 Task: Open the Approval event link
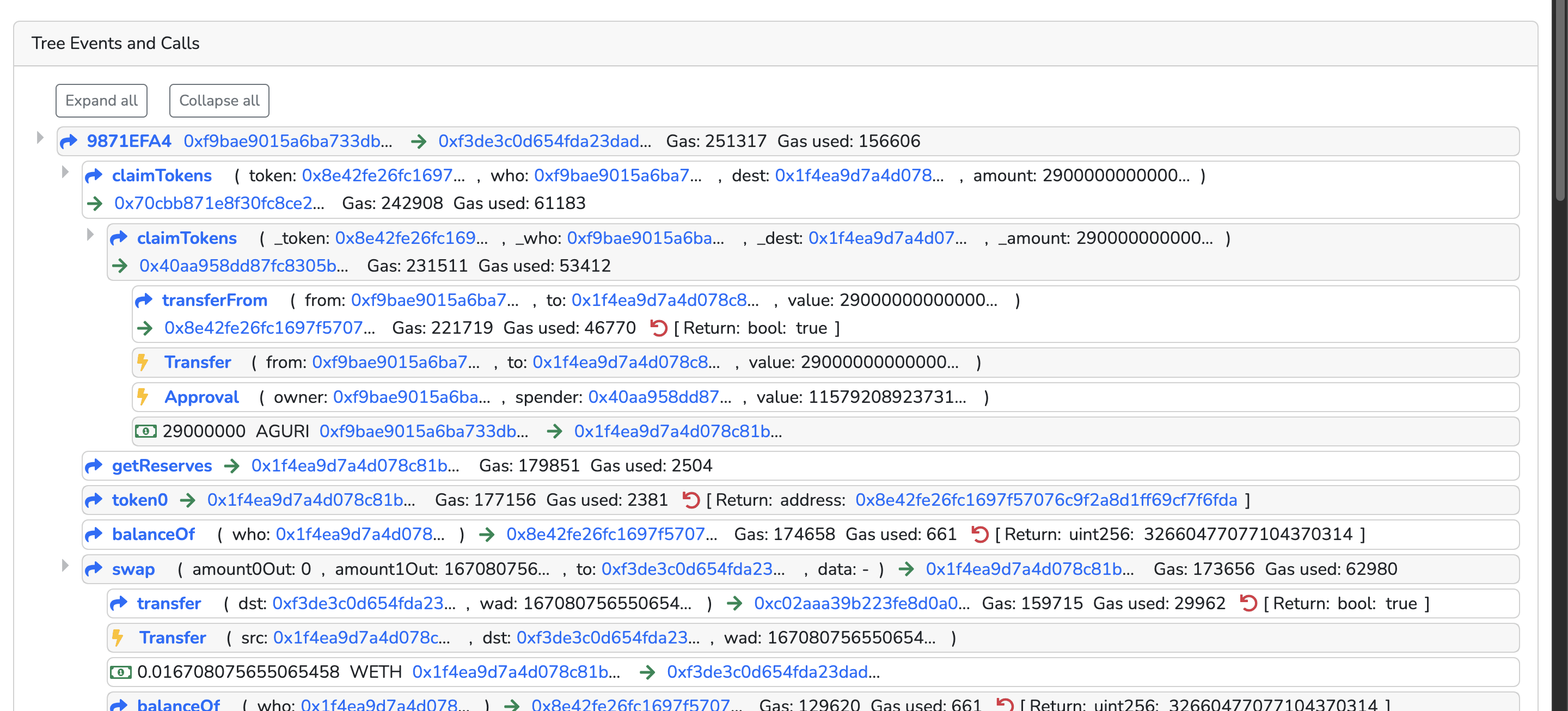click(201, 397)
